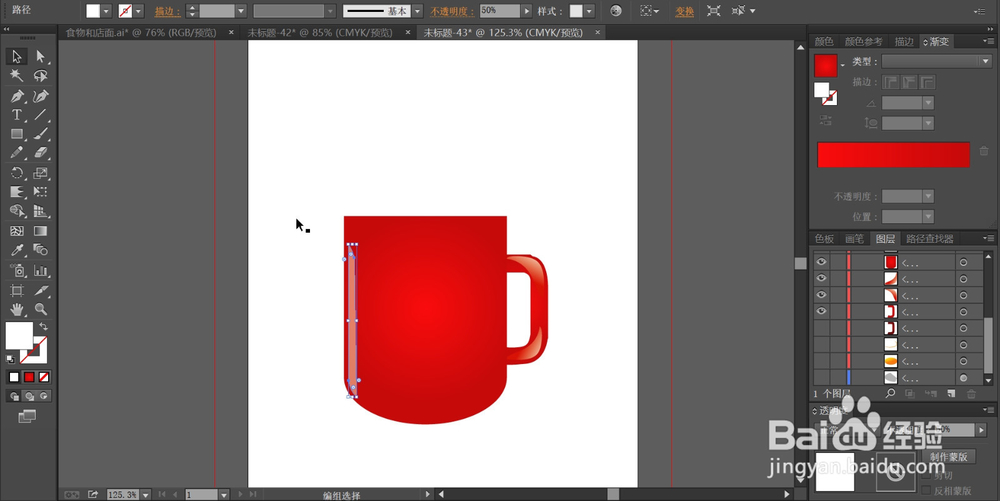1000x501 pixels.
Task: Select the Hand tool
Action: pos(17,310)
